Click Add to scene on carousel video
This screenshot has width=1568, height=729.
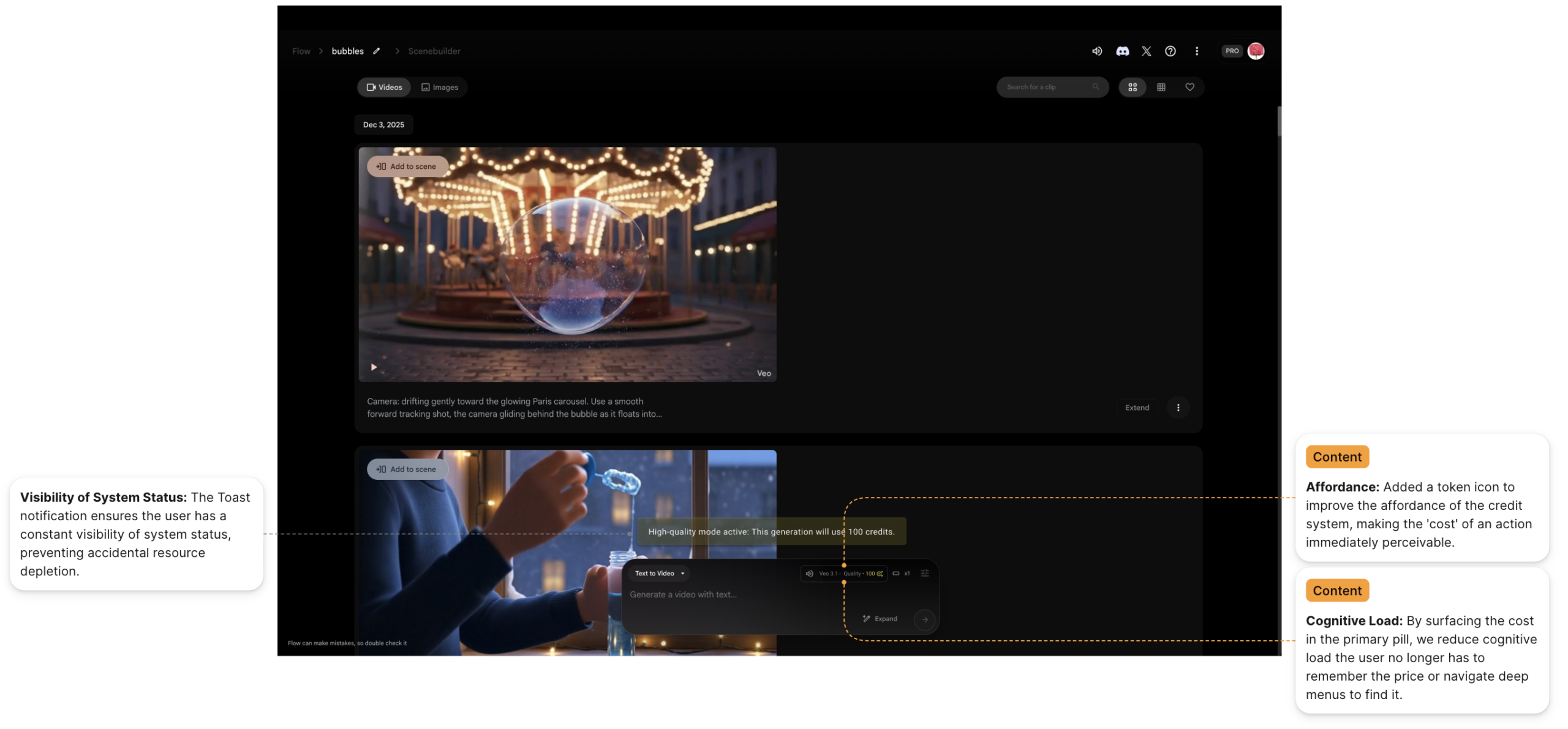coord(406,166)
